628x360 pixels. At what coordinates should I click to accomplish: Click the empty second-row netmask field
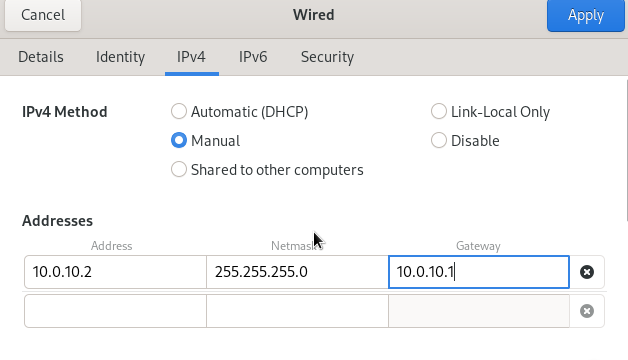pyautogui.click(x=297, y=311)
